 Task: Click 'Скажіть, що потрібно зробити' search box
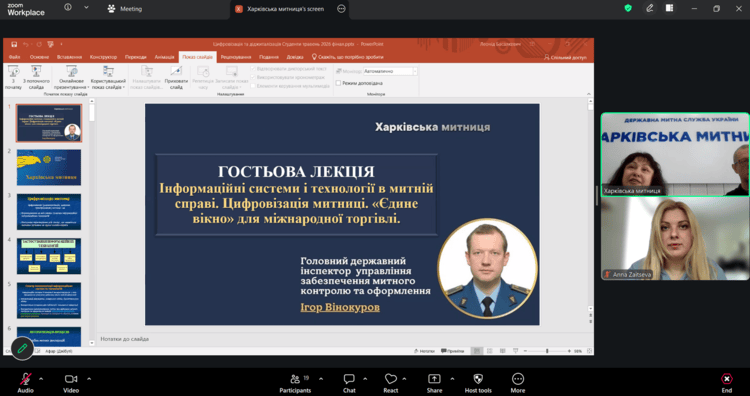coord(348,57)
